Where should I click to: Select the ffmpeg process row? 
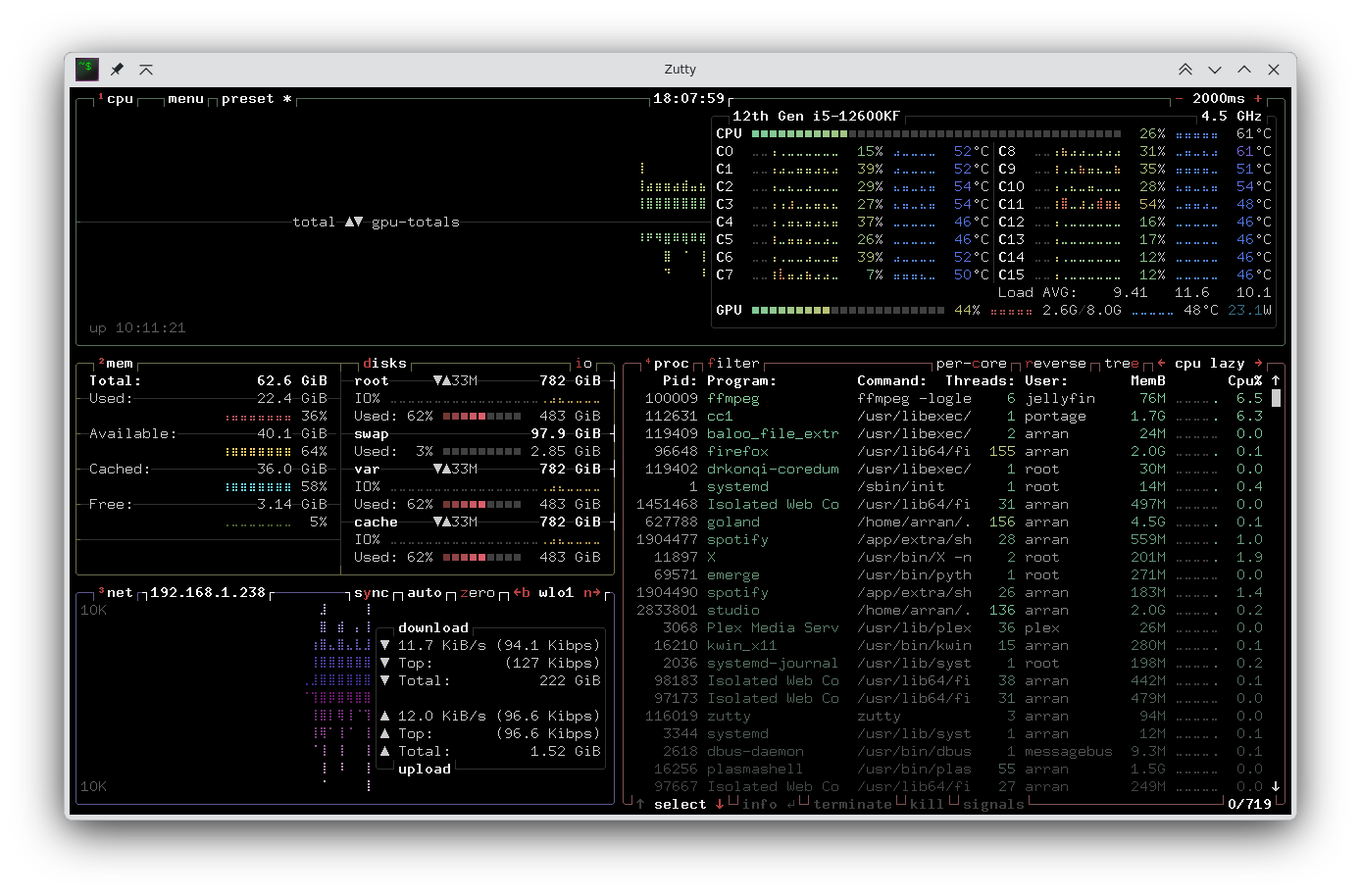(949, 398)
